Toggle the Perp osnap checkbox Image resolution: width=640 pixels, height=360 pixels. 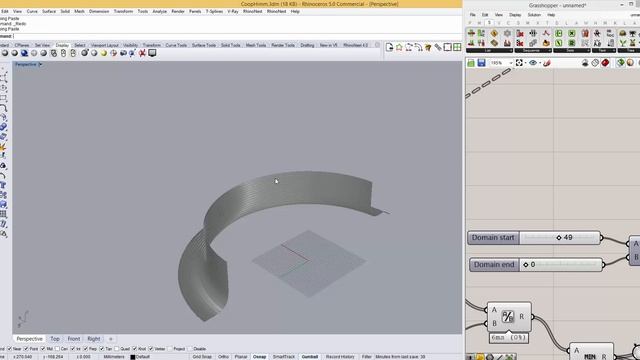click(x=86, y=349)
